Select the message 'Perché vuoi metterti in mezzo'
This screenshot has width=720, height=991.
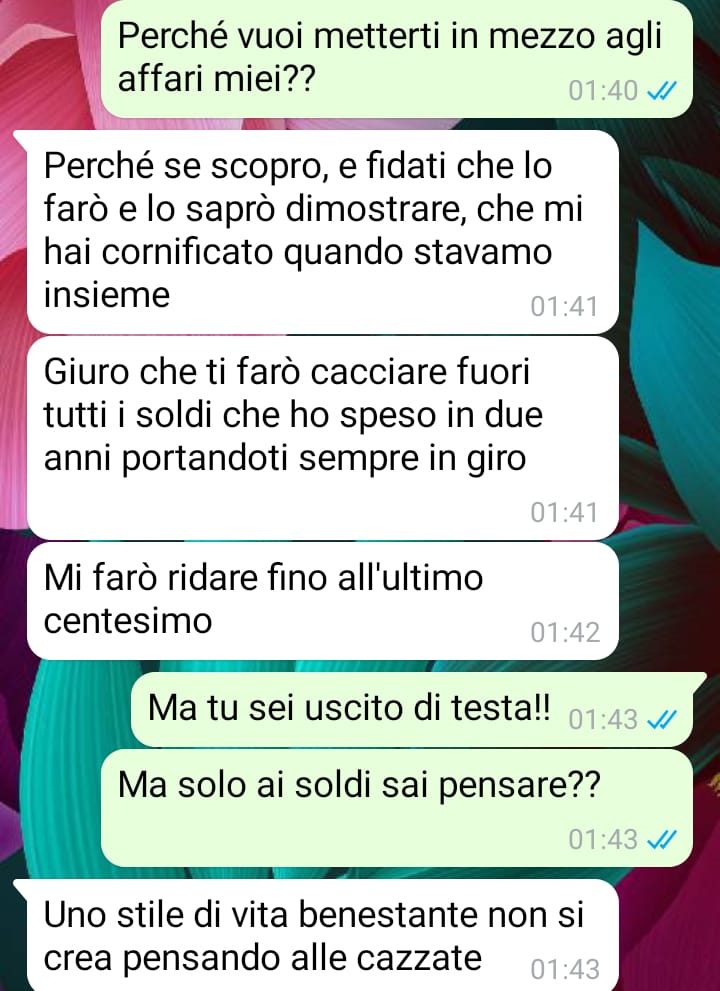tap(397, 59)
